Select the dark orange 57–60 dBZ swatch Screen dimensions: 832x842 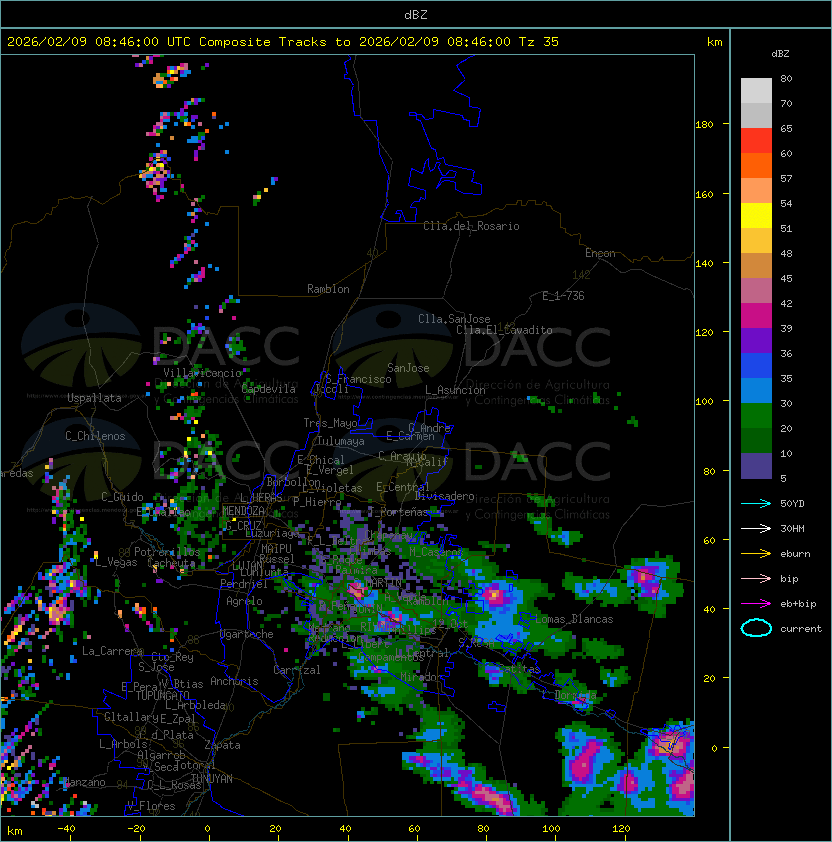tap(756, 165)
